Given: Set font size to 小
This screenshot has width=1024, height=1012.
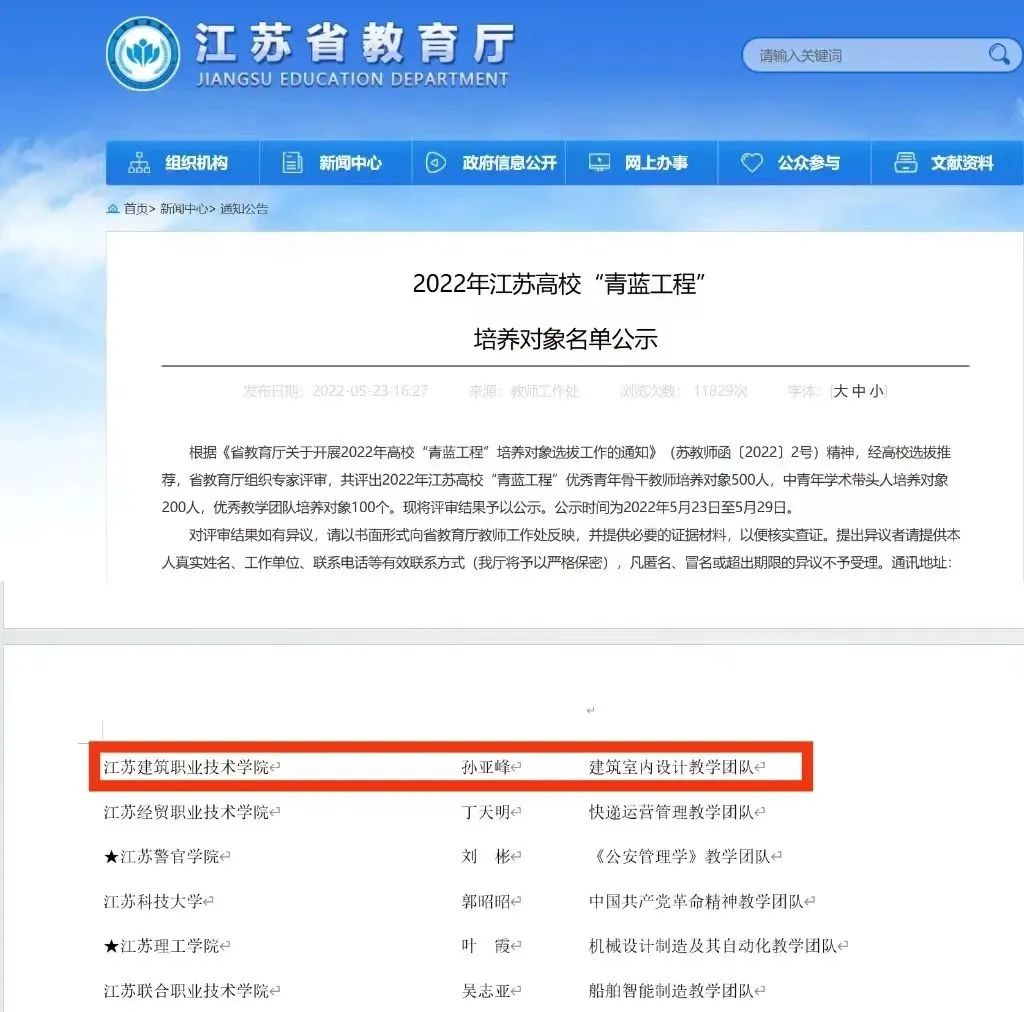Looking at the screenshot, I should 875,391.
